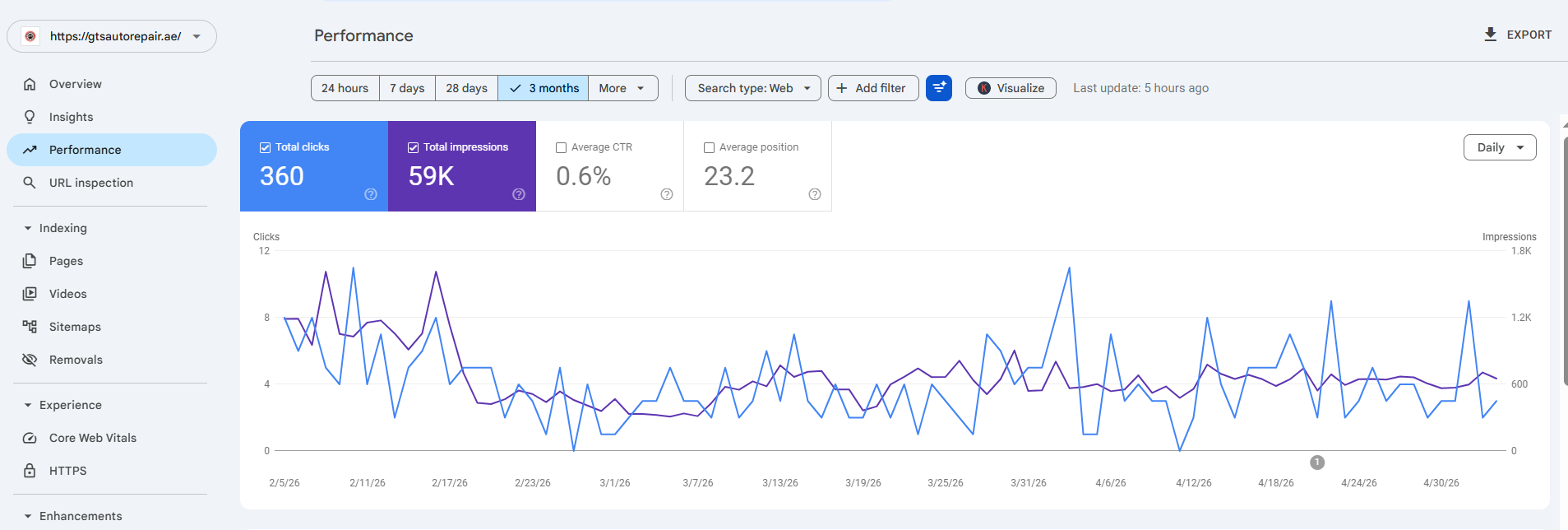Open Insights in the sidebar
Viewport: 1568px width, 530px height.
point(112,117)
